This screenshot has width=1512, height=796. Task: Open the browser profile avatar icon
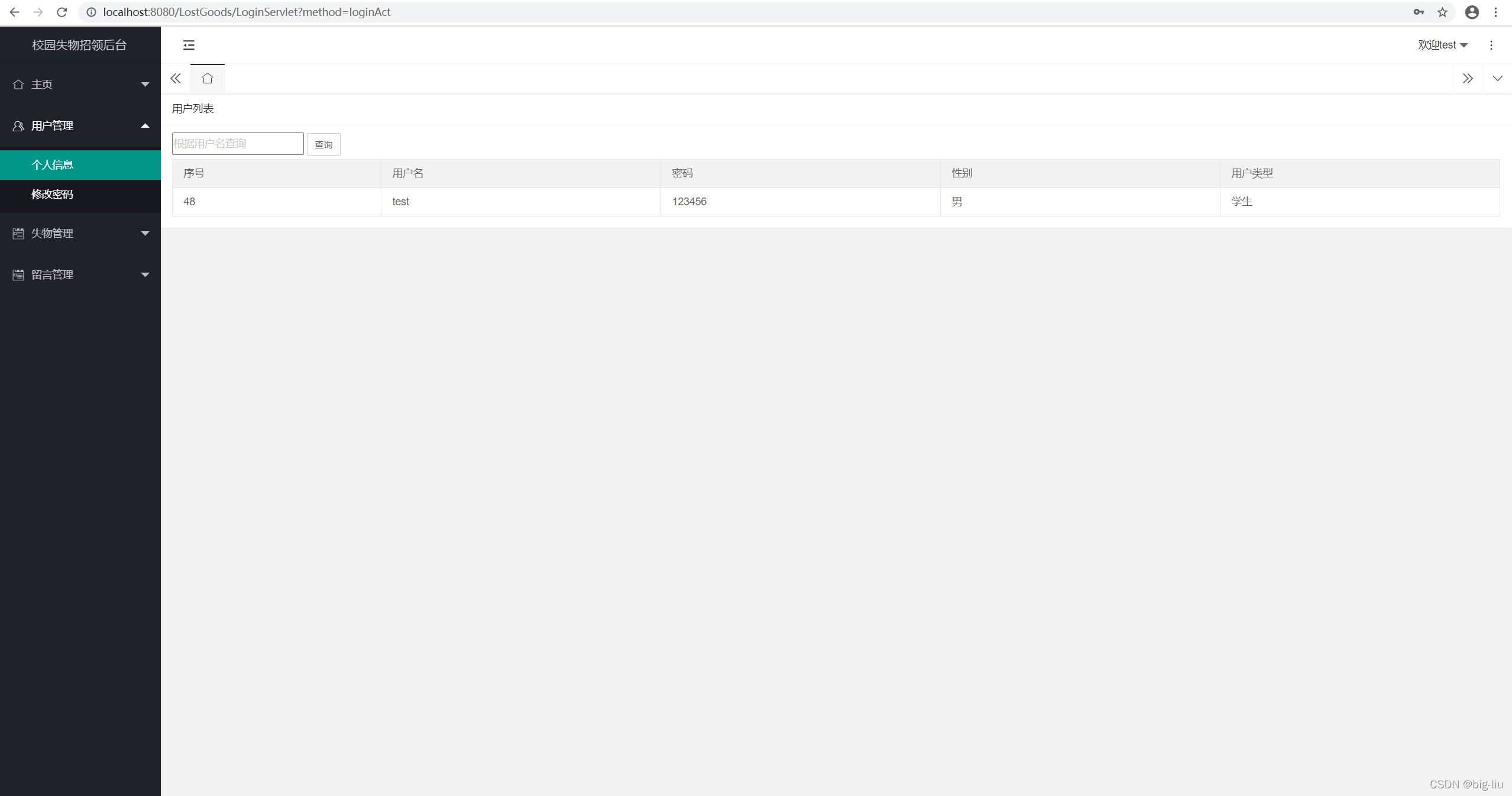point(1472,12)
